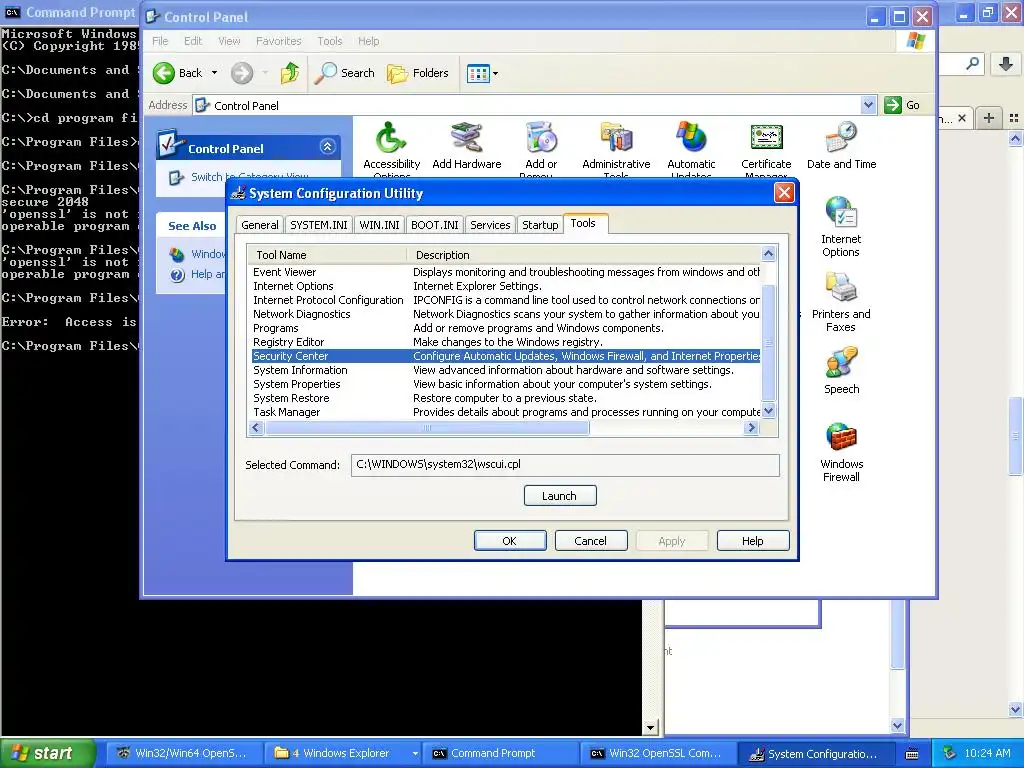Click the Tool Name column header

pyautogui.click(x=327, y=255)
